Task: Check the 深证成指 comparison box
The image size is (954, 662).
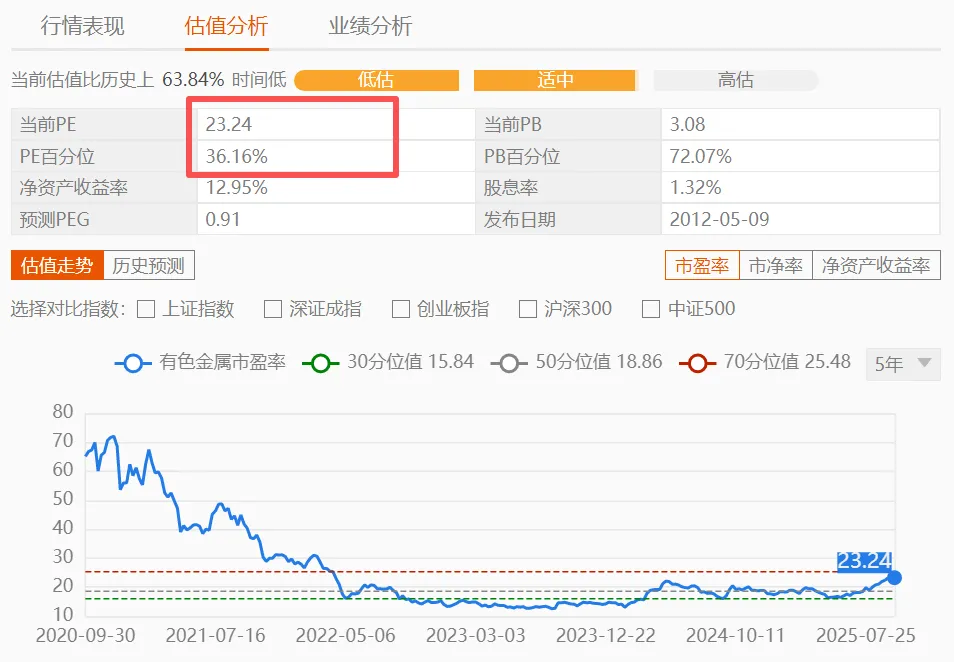Action: pyautogui.click(x=273, y=309)
